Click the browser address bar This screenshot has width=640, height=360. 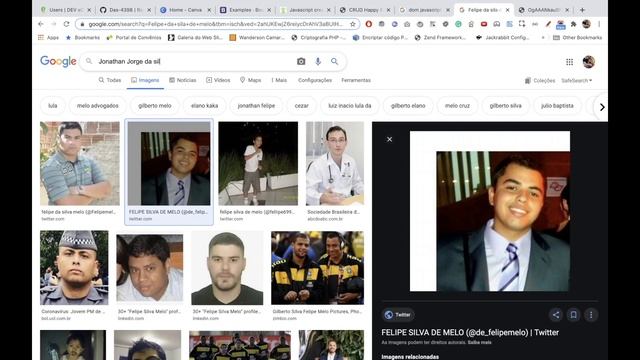[216, 24]
